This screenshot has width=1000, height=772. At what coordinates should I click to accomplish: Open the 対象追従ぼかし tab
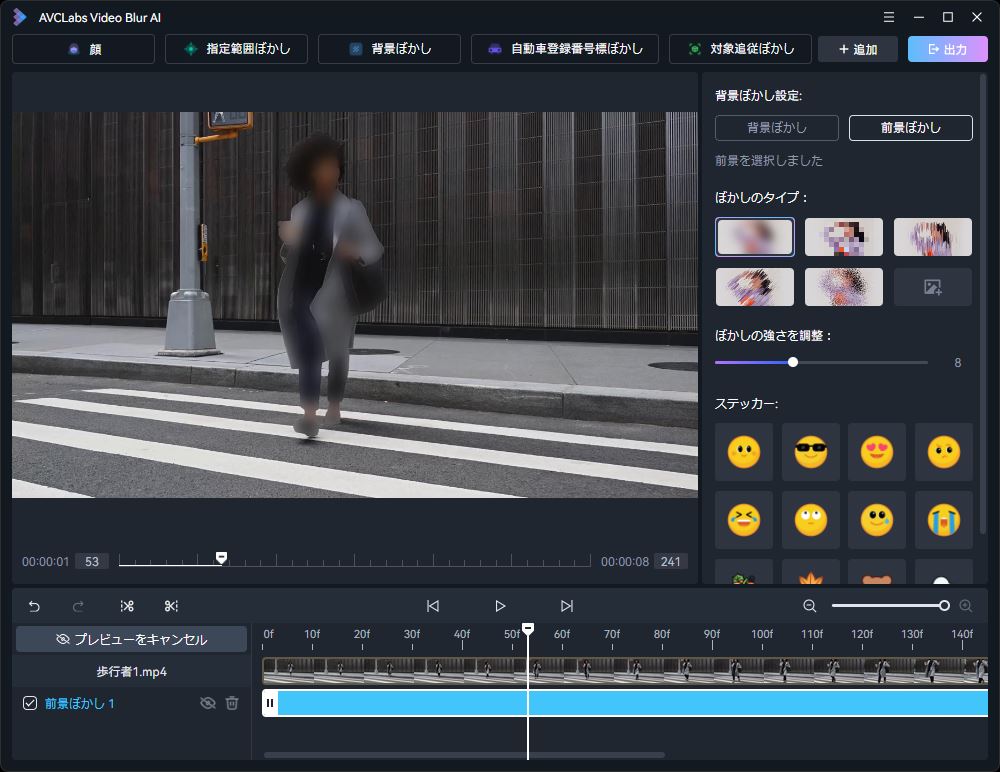741,49
